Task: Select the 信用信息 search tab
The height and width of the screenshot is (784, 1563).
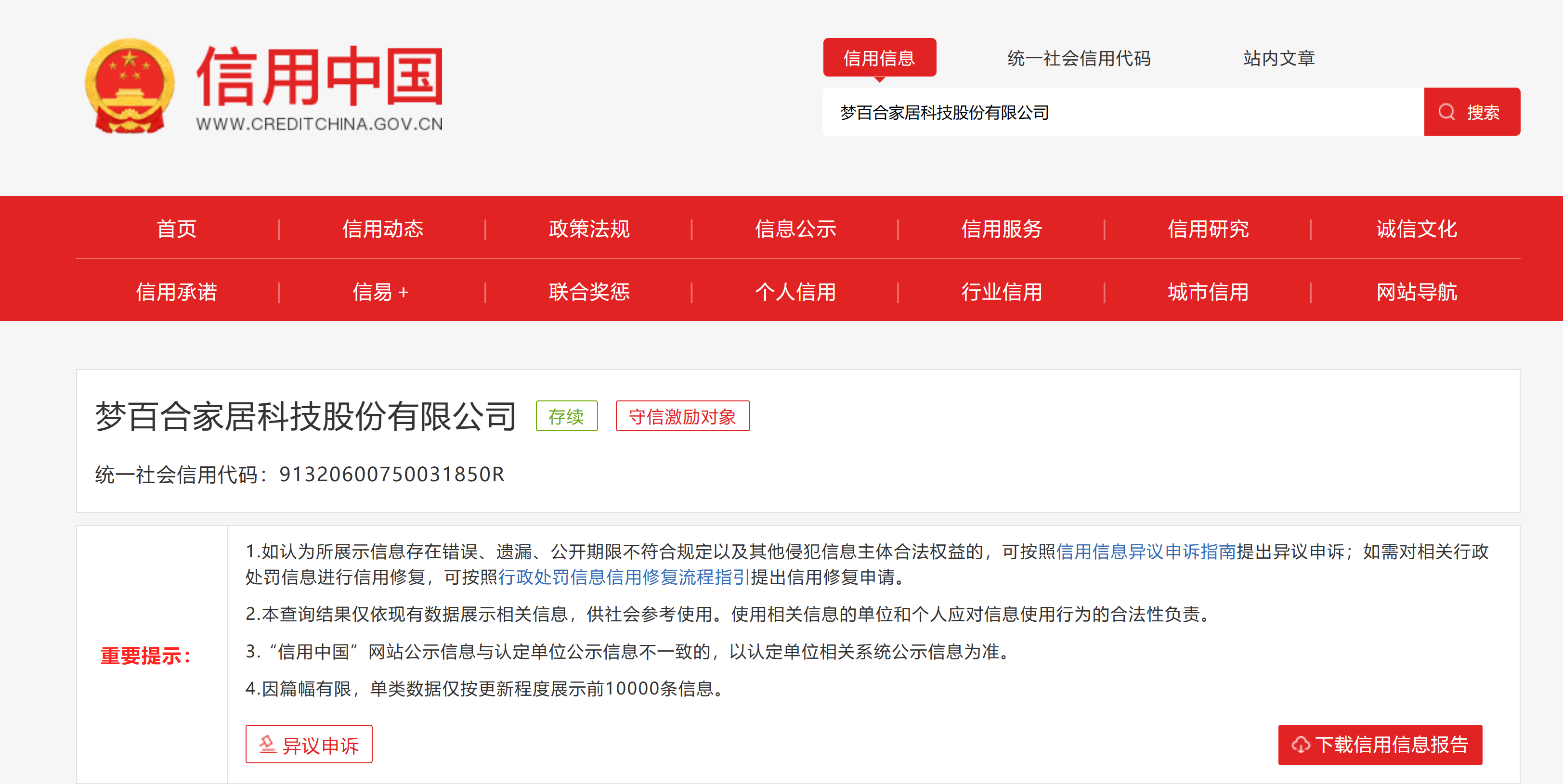Action: point(879,58)
